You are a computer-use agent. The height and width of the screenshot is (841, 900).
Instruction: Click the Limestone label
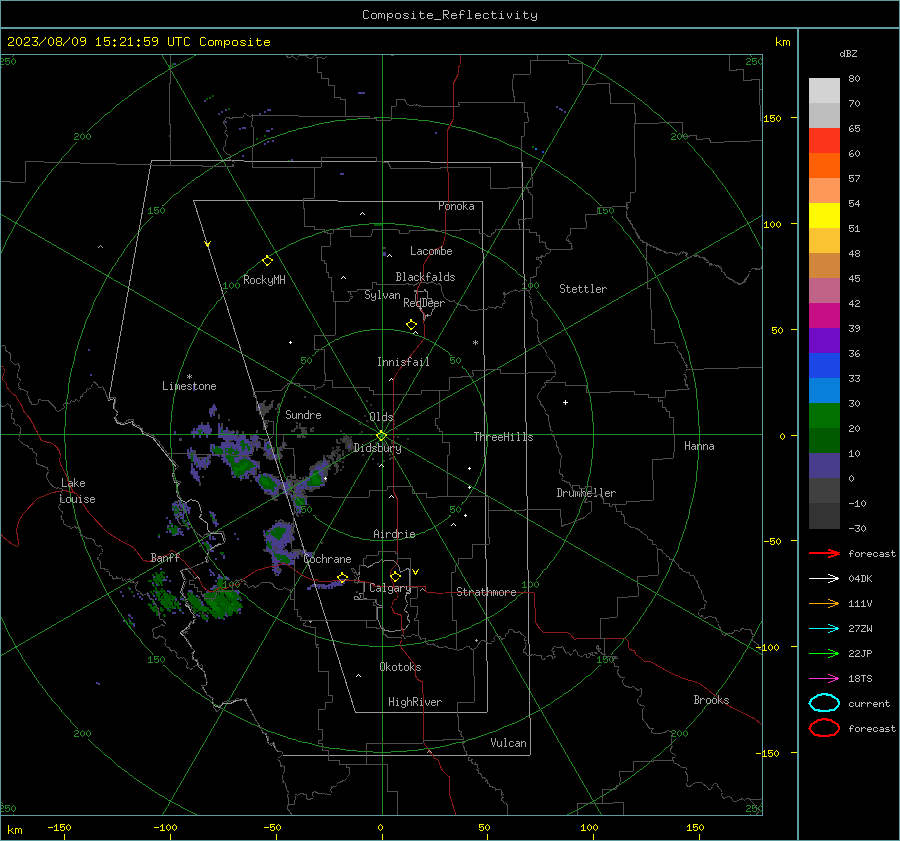click(x=189, y=386)
